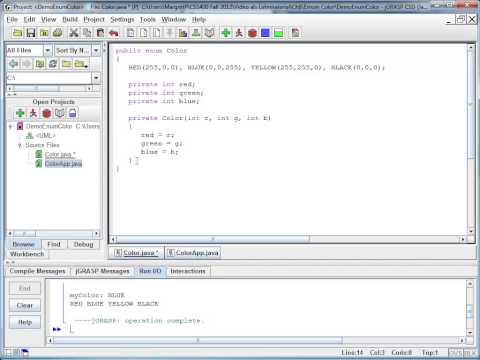Click the browser Back arrow icon
Viewport: 480px width, 360px height.
(x=13, y=63)
